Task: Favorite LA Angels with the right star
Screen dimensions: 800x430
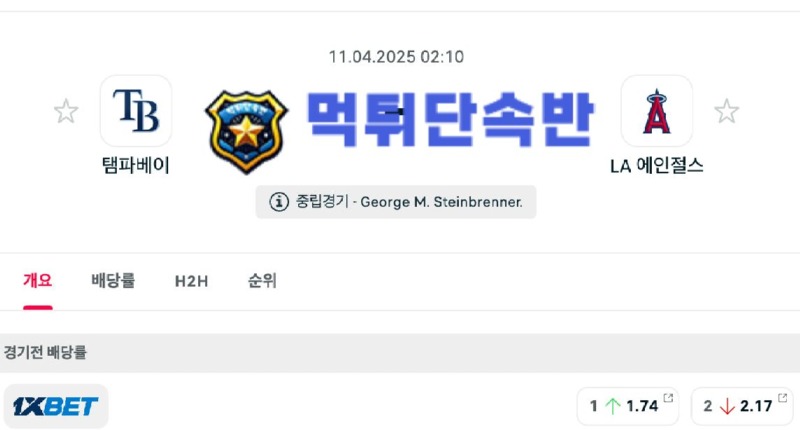Action: [727, 111]
